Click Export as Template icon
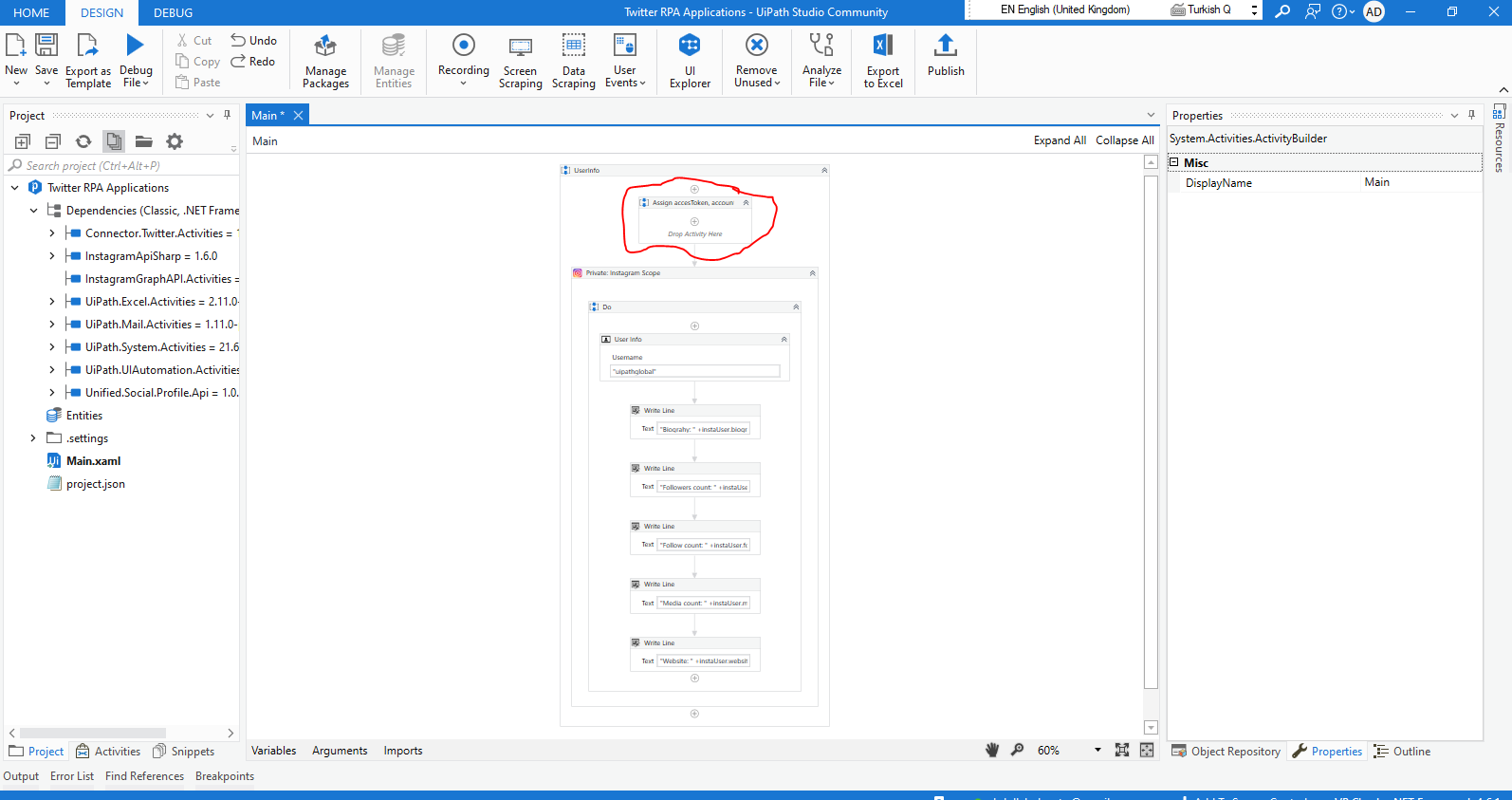The height and width of the screenshot is (800, 1512). click(88, 46)
